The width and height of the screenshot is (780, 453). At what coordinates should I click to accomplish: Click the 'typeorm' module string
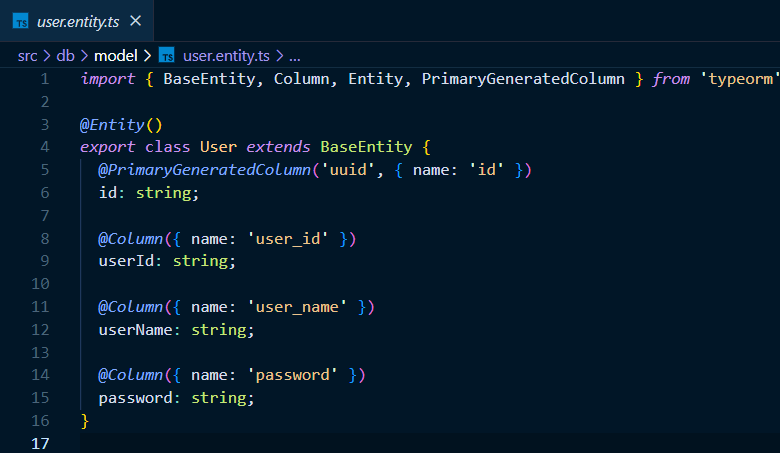click(740, 79)
